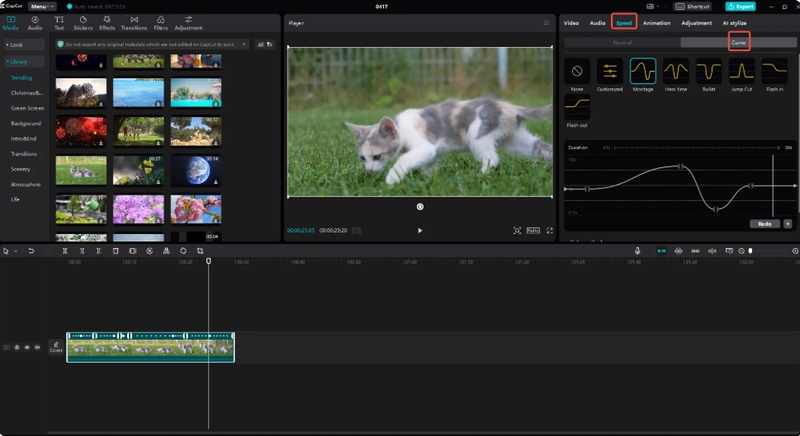Screen dimensions: 800x436
Task: Pick the Jump Cut curve preset
Action: (x=741, y=71)
